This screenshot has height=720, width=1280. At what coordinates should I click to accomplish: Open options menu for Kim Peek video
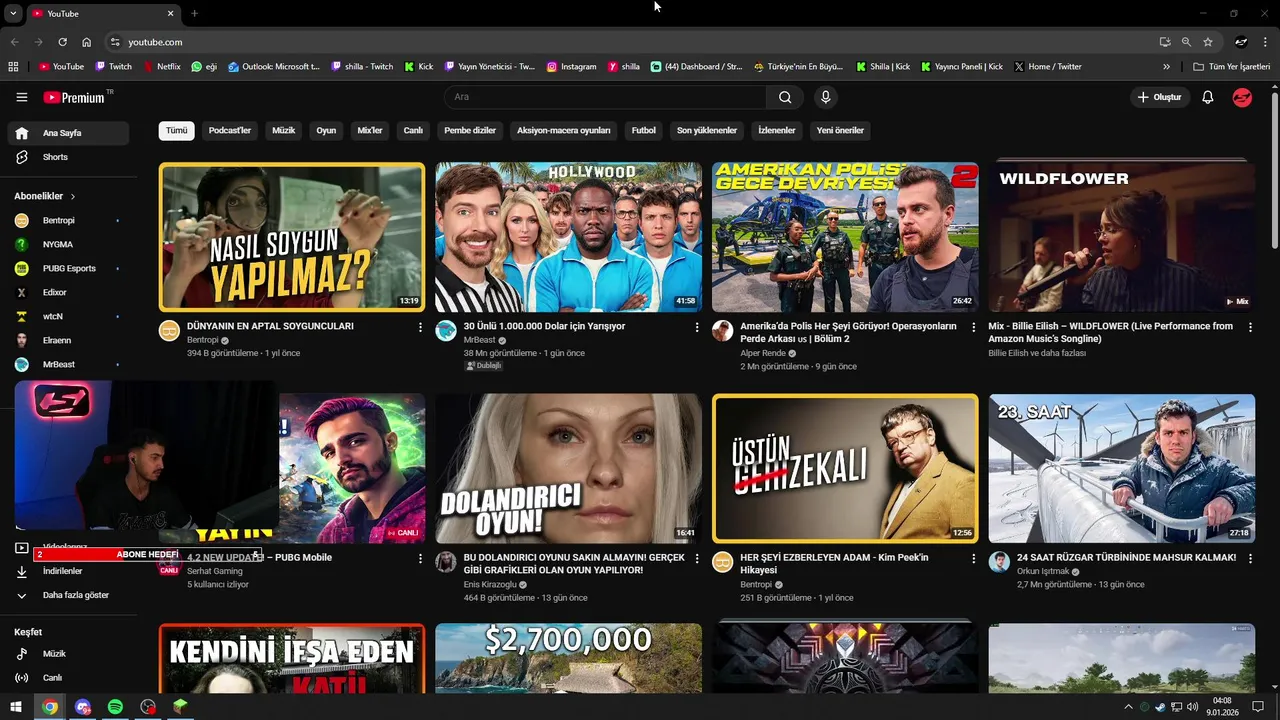973,558
